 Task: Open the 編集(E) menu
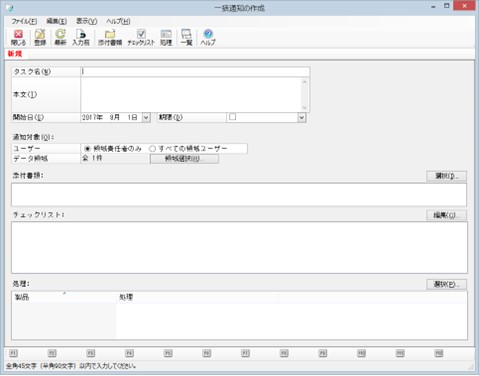coord(56,21)
